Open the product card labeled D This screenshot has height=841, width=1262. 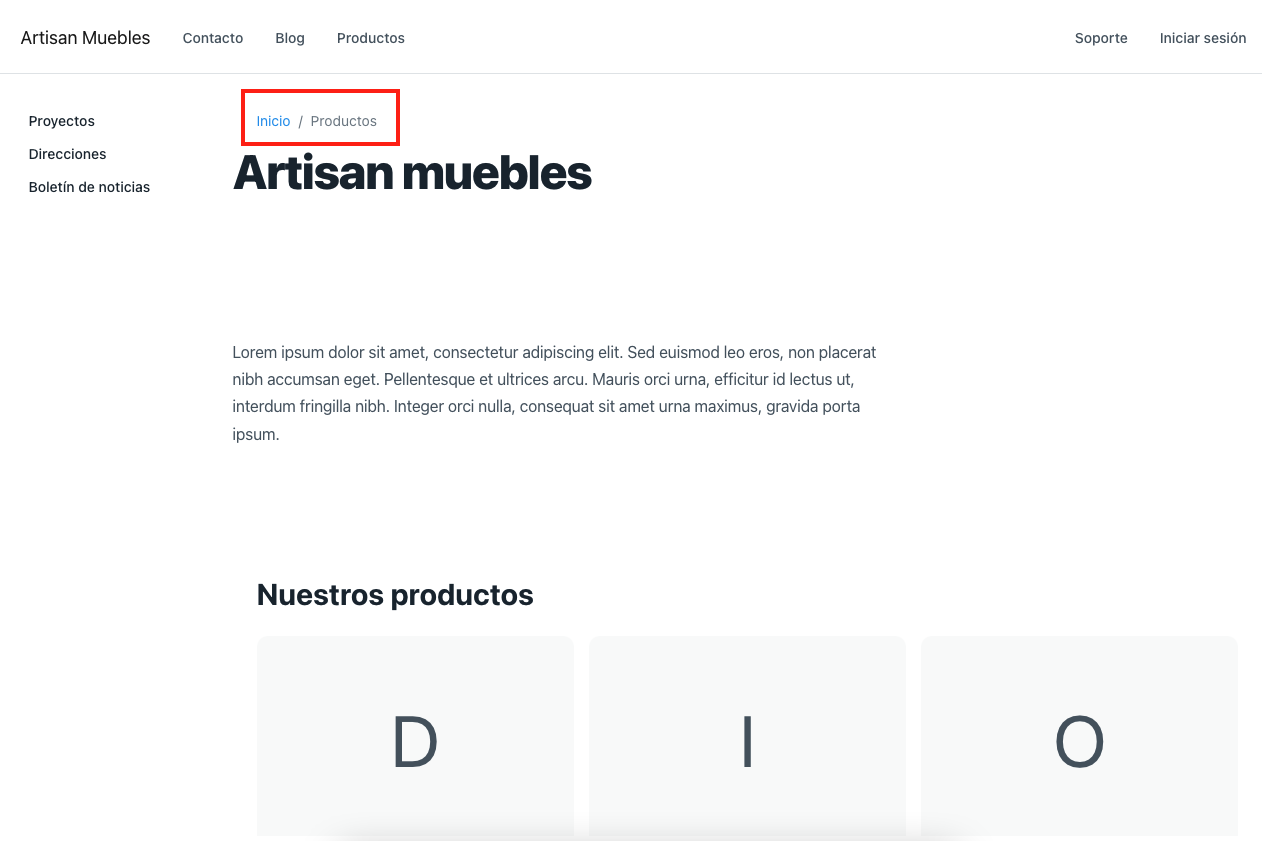click(415, 740)
